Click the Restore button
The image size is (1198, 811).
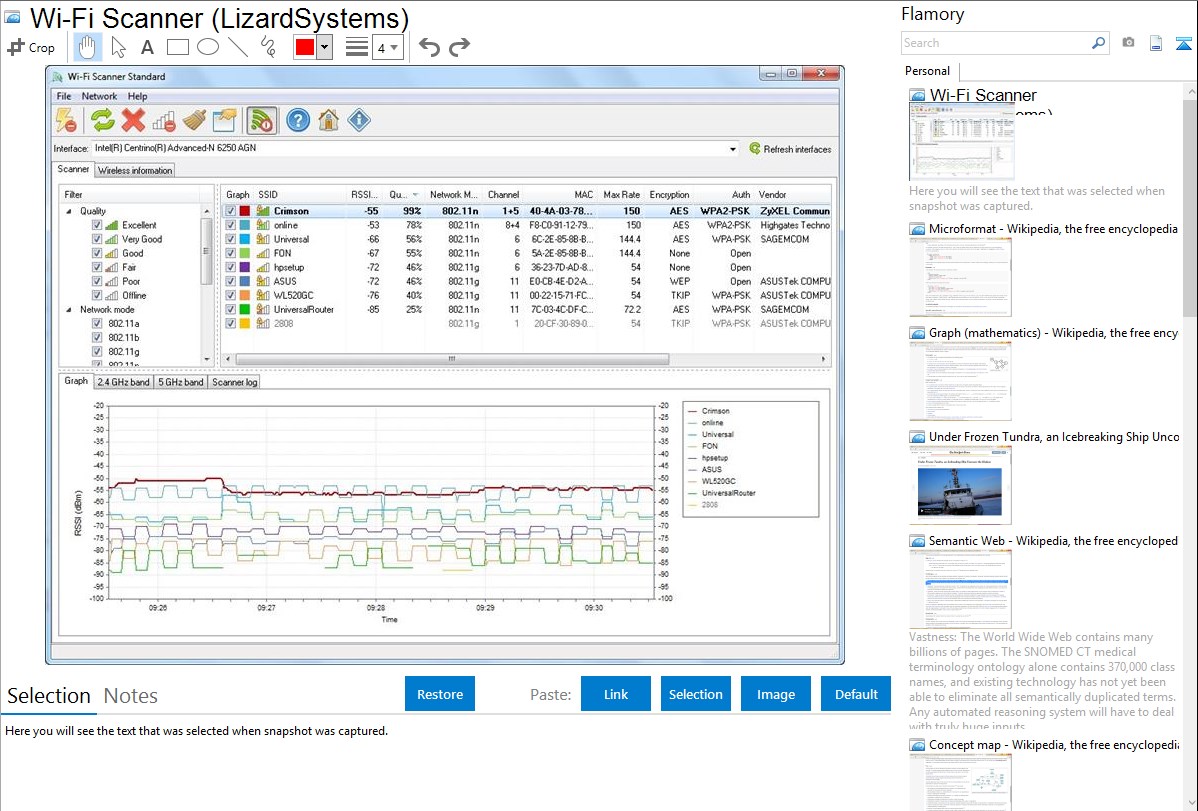pyautogui.click(x=440, y=694)
